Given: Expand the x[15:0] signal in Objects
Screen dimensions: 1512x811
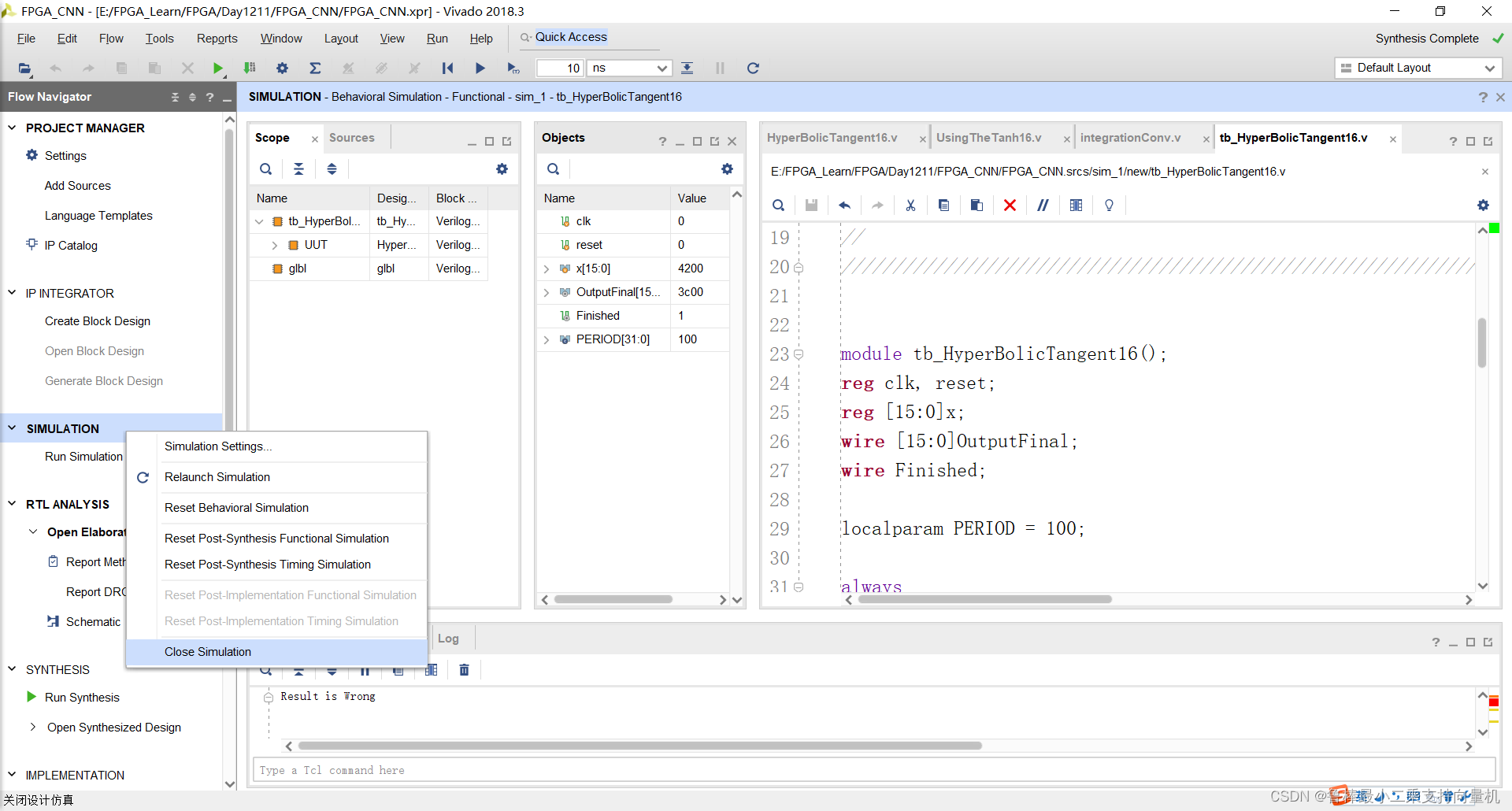Looking at the screenshot, I should pos(547,269).
